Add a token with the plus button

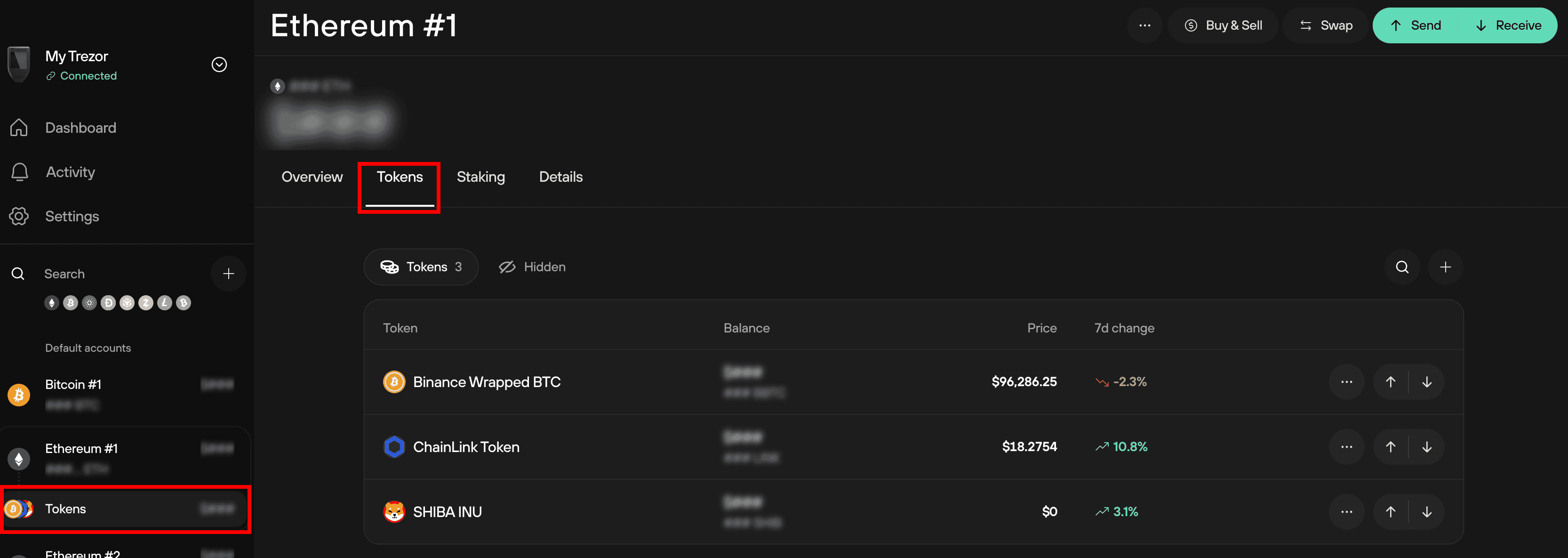tap(1445, 267)
